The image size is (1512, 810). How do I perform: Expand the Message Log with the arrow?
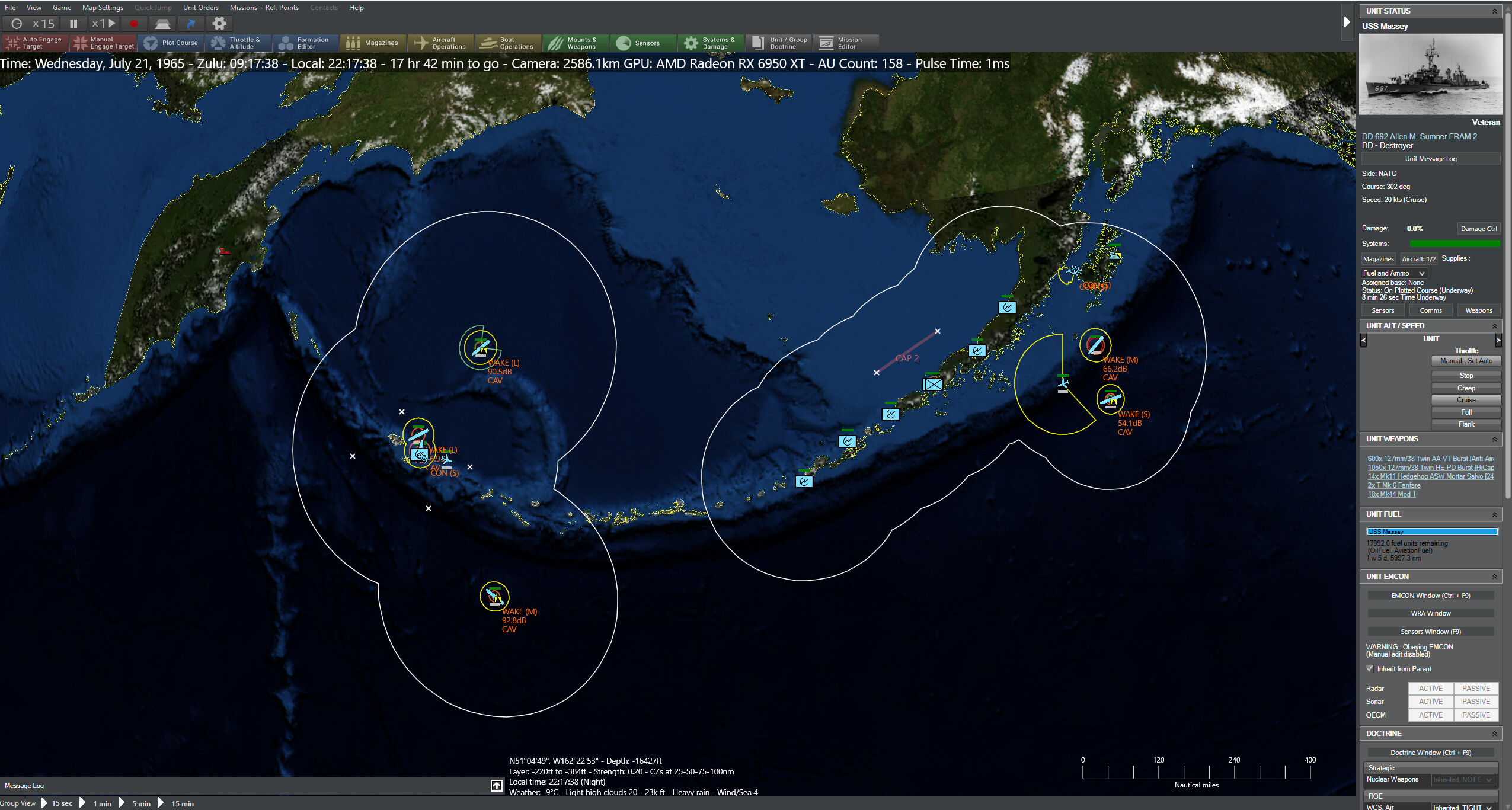pyautogui.click(x=496, y=786)
